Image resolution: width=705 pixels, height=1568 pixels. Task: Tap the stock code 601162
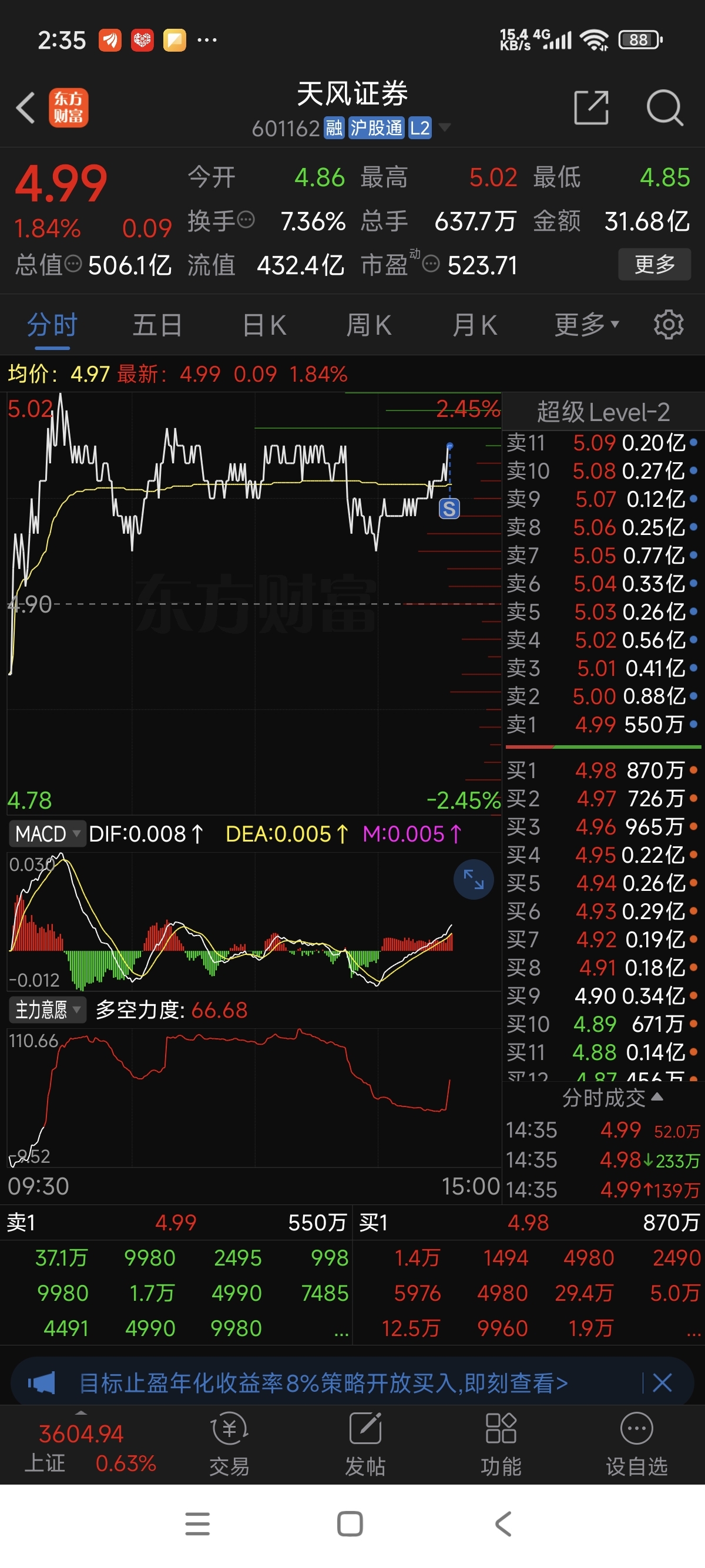click(x=286, y=128)
